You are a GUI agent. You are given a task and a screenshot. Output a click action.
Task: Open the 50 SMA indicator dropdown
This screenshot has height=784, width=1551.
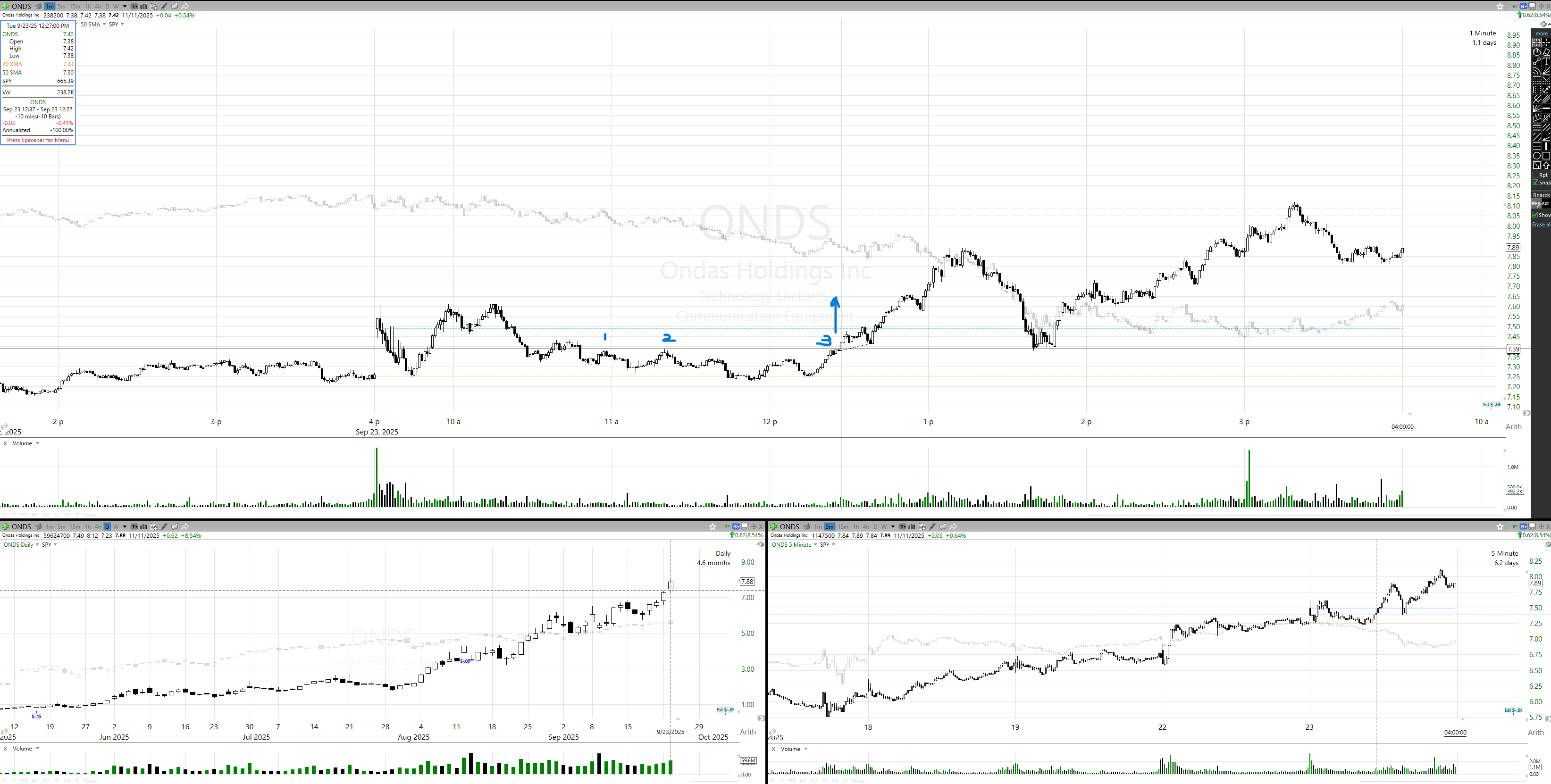(x=104, y=25)
